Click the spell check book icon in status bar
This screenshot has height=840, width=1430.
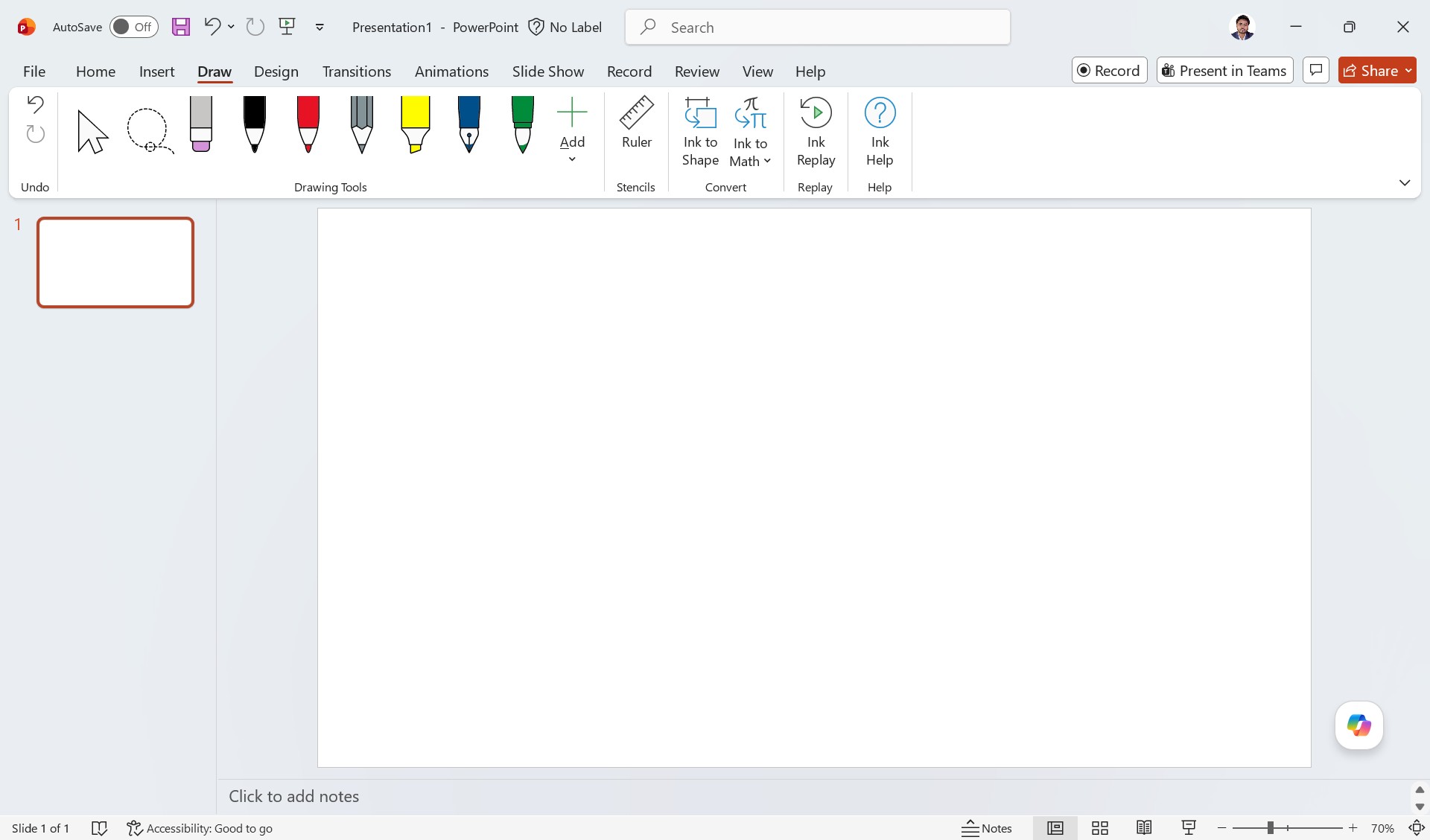coord(99,828)
